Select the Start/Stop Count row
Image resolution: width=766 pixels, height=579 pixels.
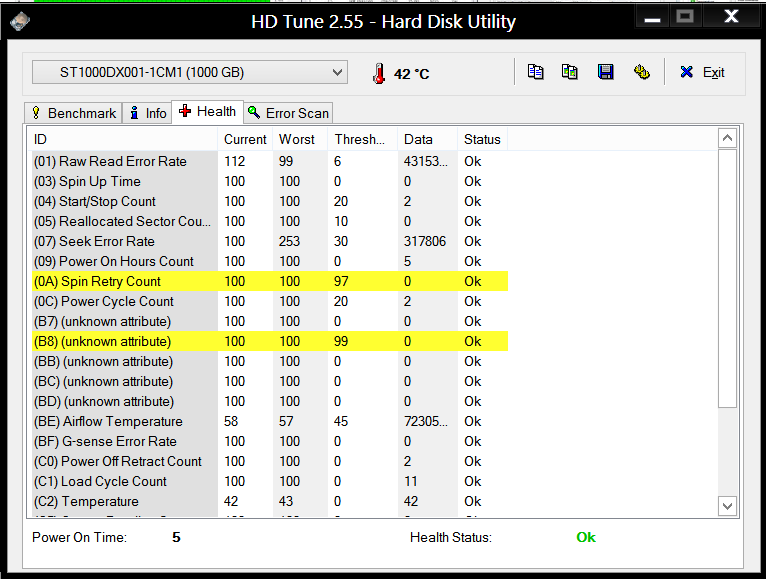pyautogui.click(x=270, y=201)
